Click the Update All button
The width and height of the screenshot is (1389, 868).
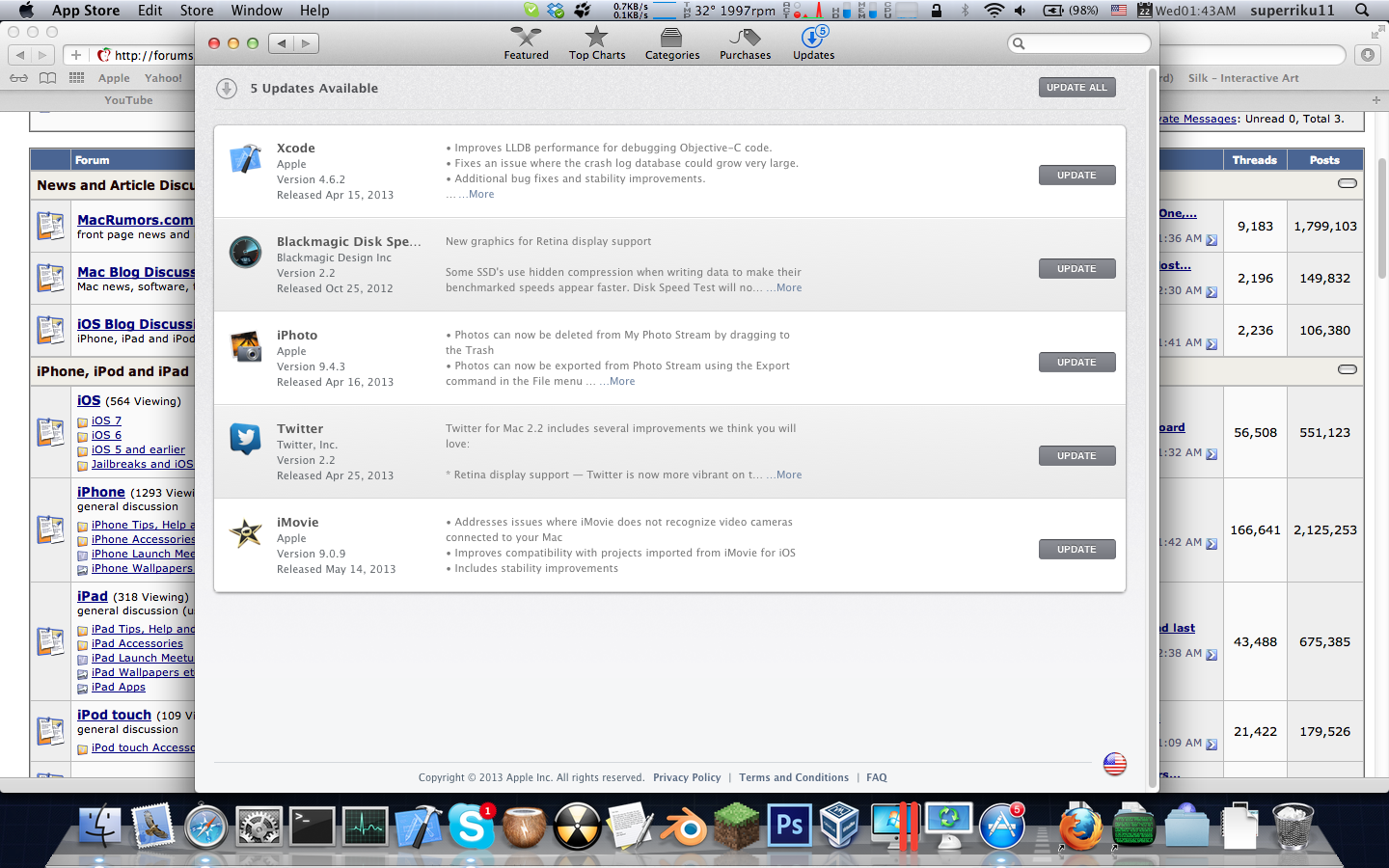pos(1076,88)
